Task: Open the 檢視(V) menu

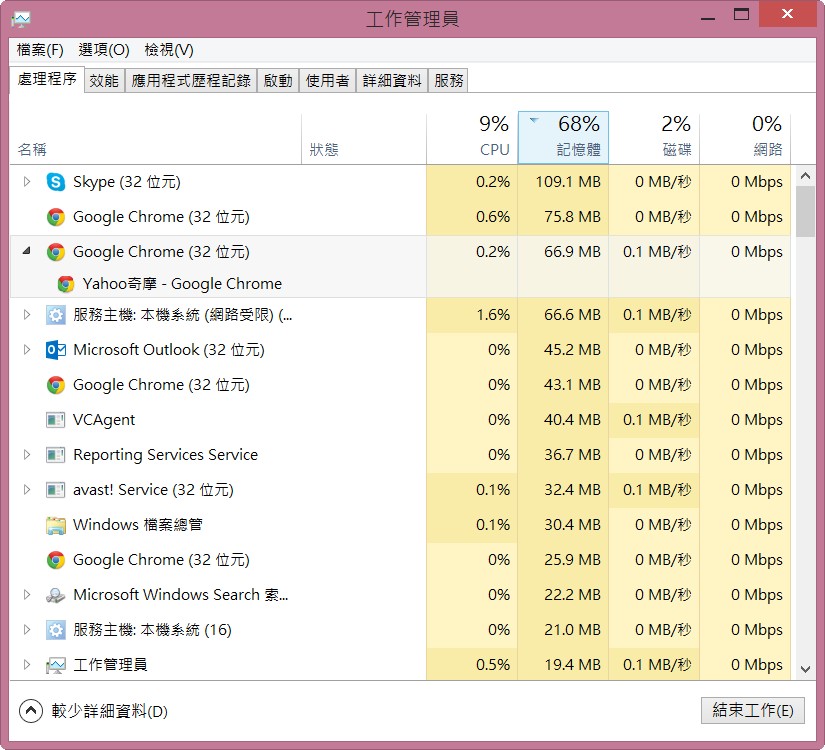Action: 169,50
